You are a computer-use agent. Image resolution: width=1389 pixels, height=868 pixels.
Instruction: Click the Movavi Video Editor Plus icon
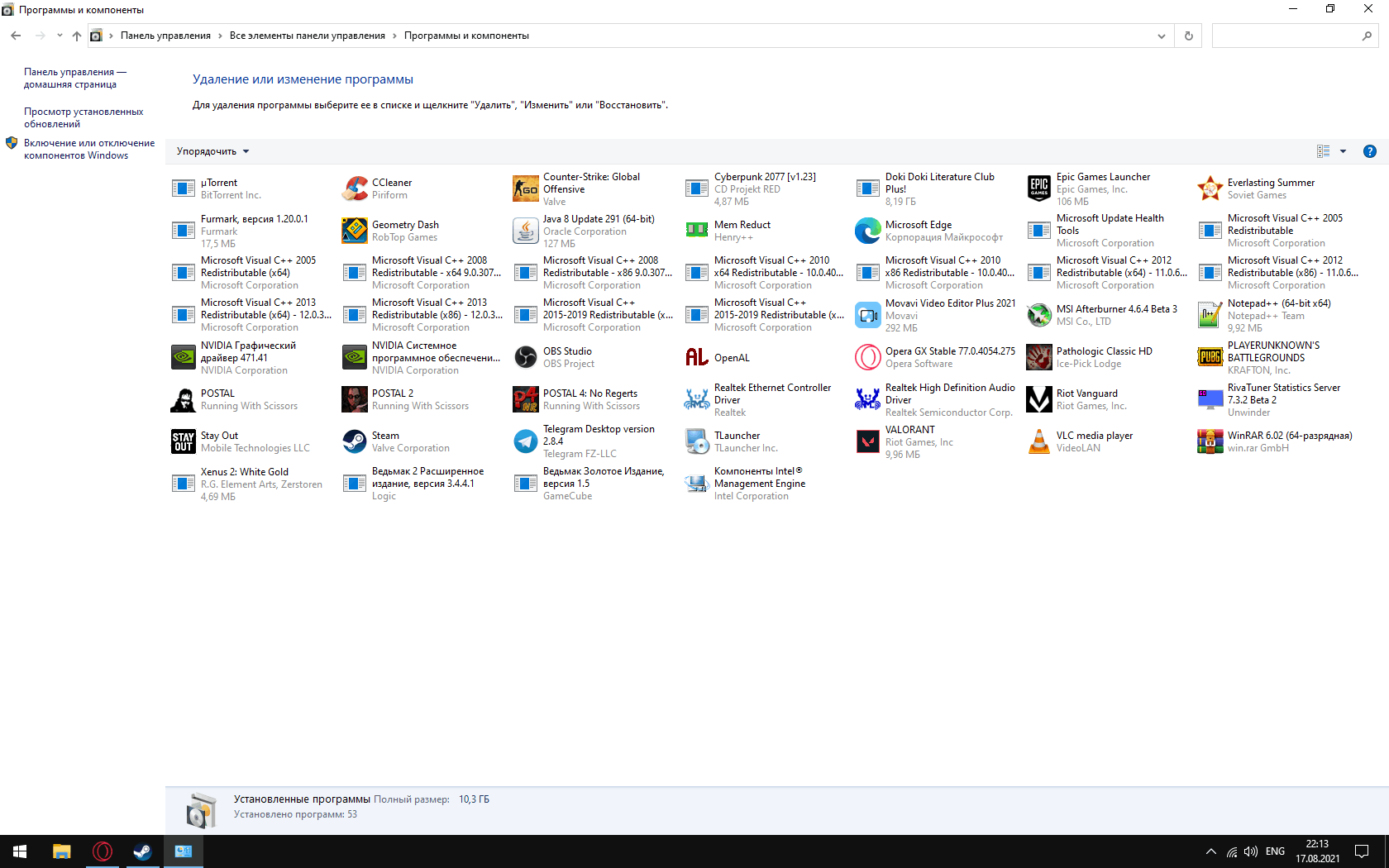868,315
